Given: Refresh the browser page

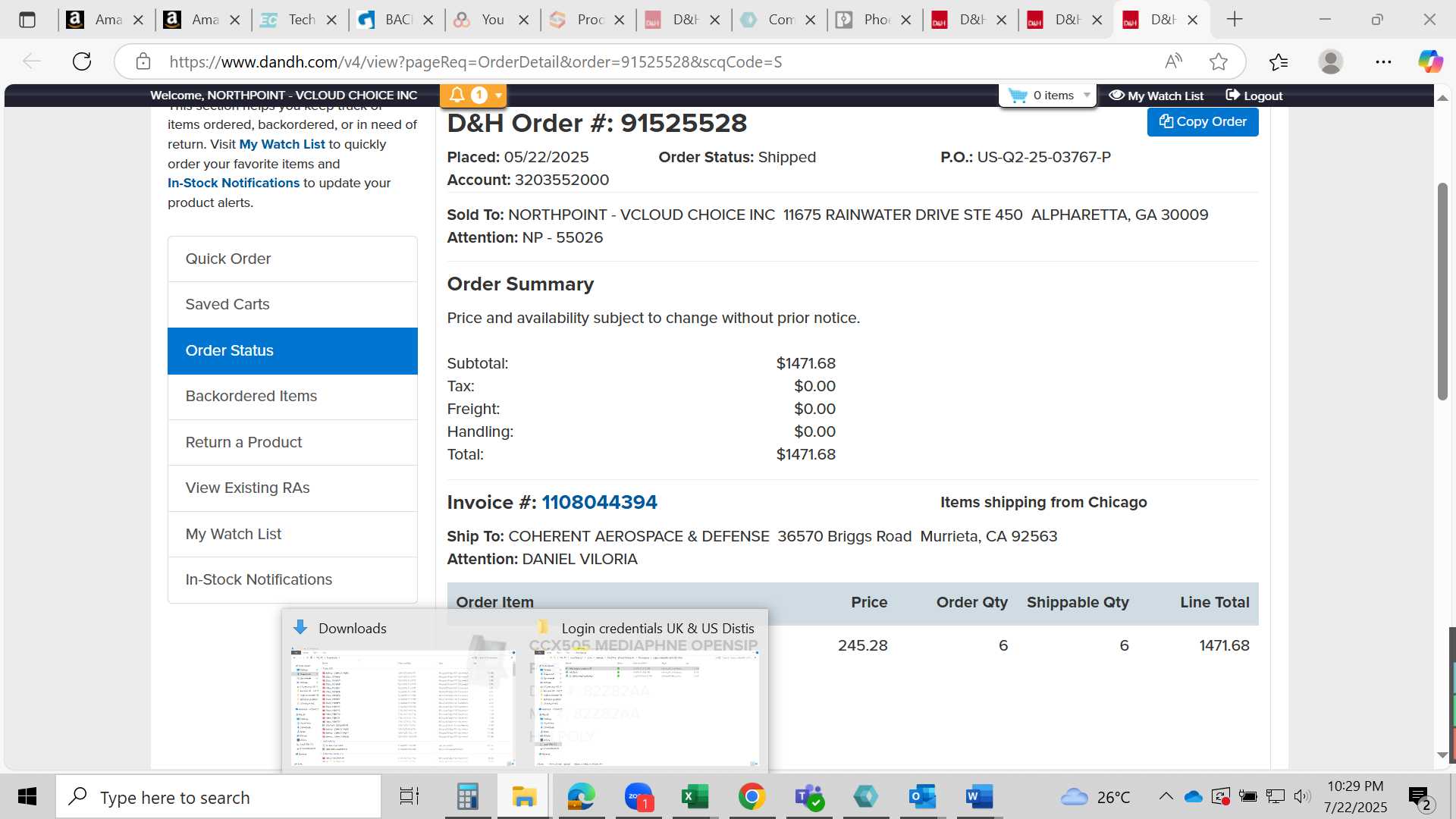Looking at the screenshot, I should [82, 61].
